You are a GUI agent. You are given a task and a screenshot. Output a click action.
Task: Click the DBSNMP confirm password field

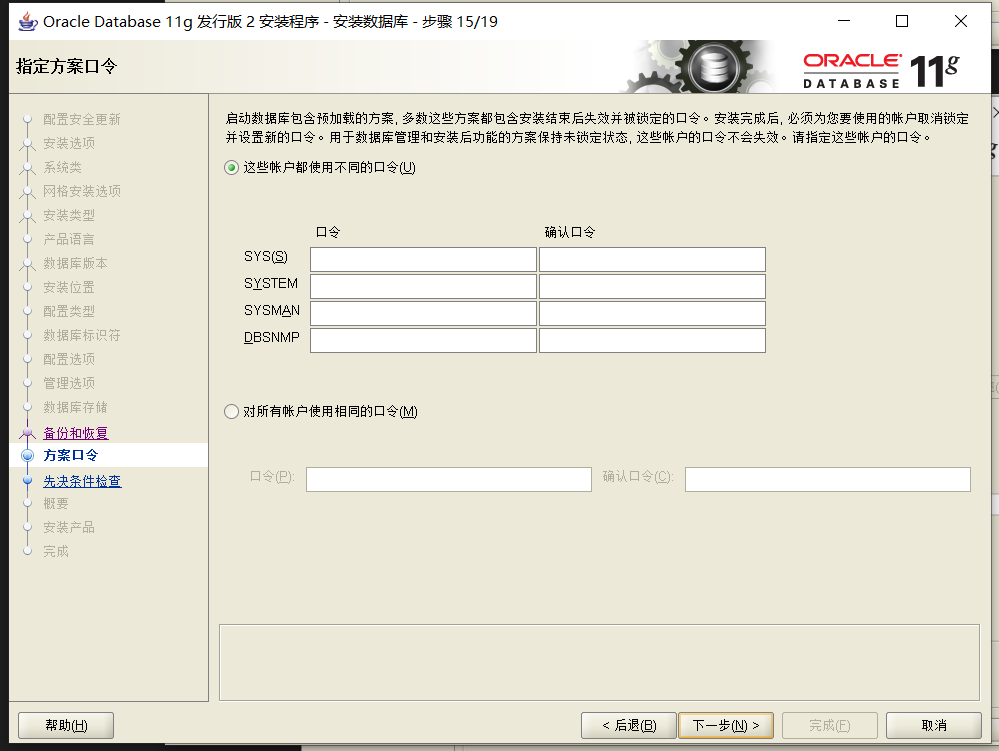tap(652, 341)
